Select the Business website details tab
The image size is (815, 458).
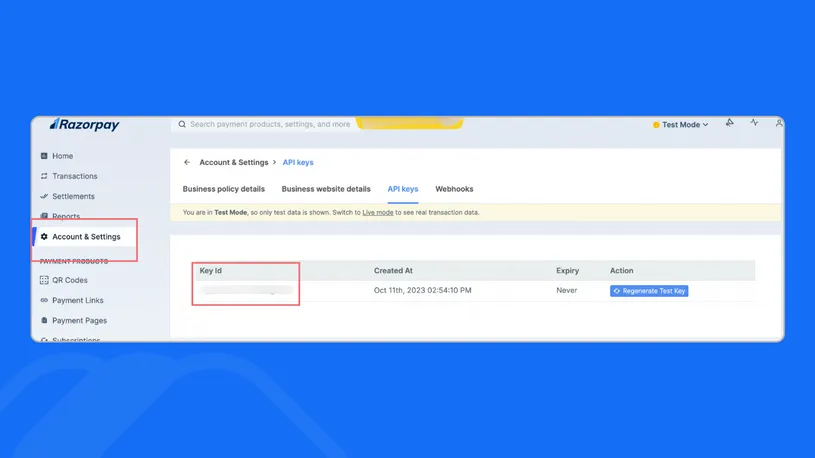click(326, 189)
